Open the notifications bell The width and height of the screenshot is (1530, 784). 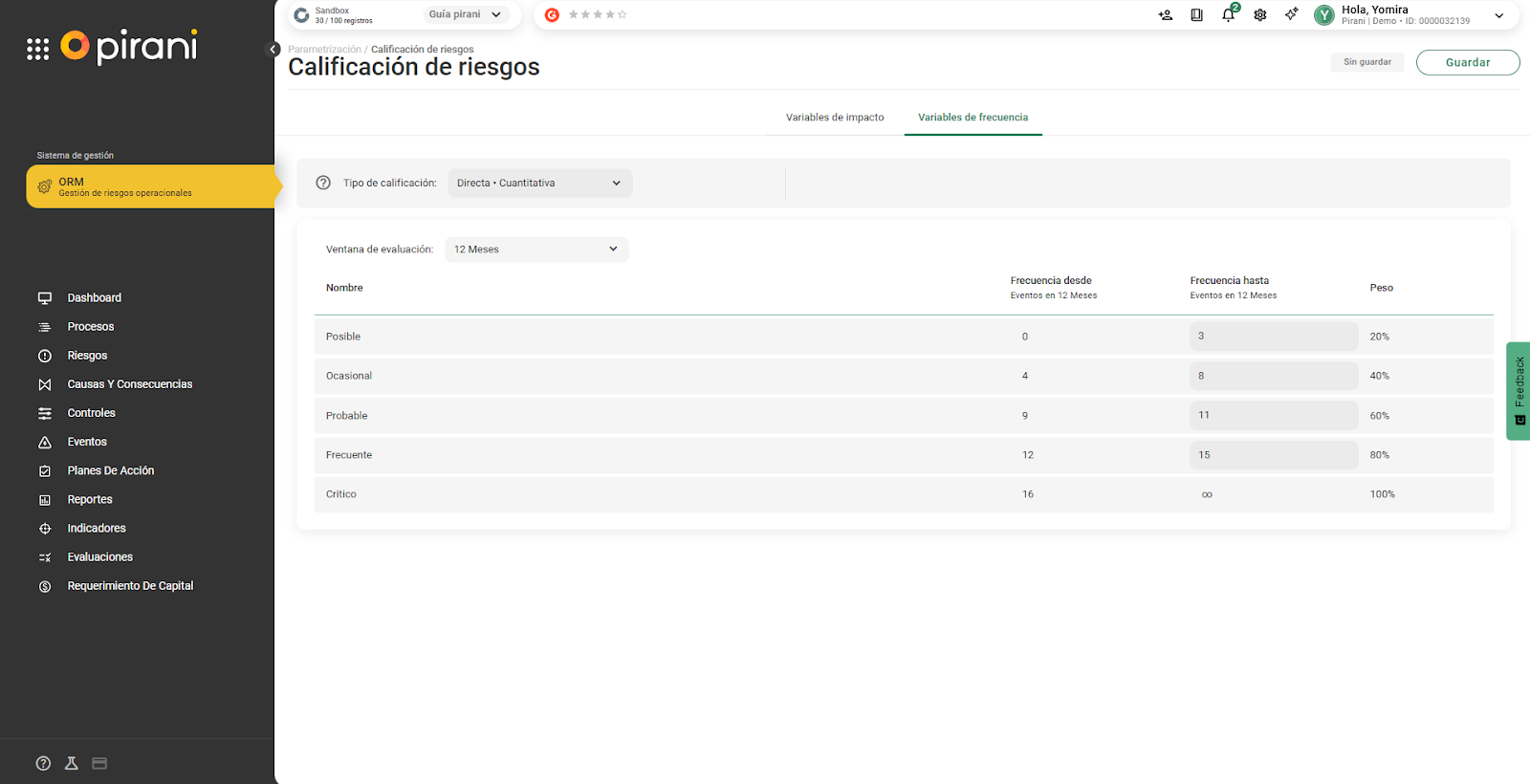1228,15
